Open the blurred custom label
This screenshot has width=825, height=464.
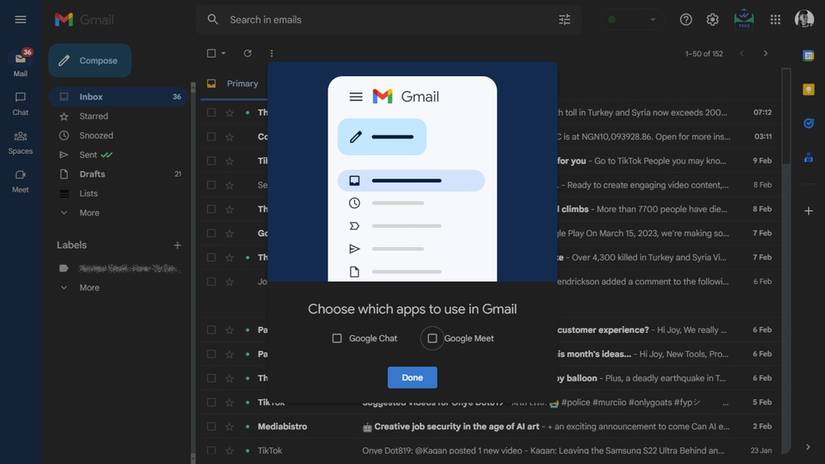point(119,268)
